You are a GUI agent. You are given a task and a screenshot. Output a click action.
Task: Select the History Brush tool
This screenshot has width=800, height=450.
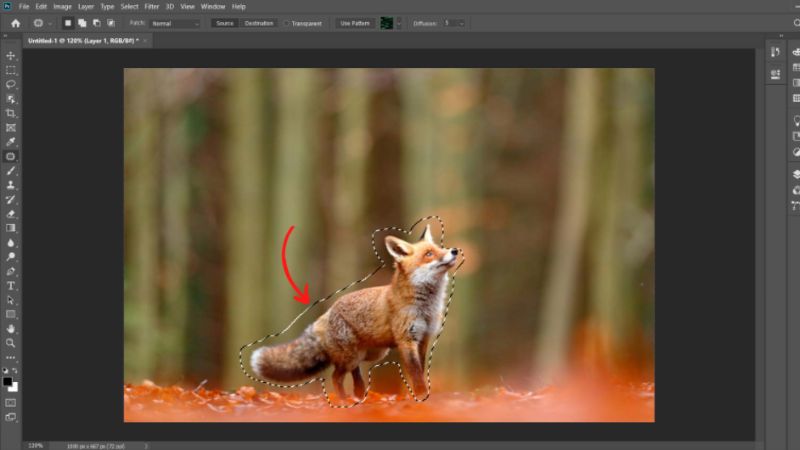(x=10, y=199)
